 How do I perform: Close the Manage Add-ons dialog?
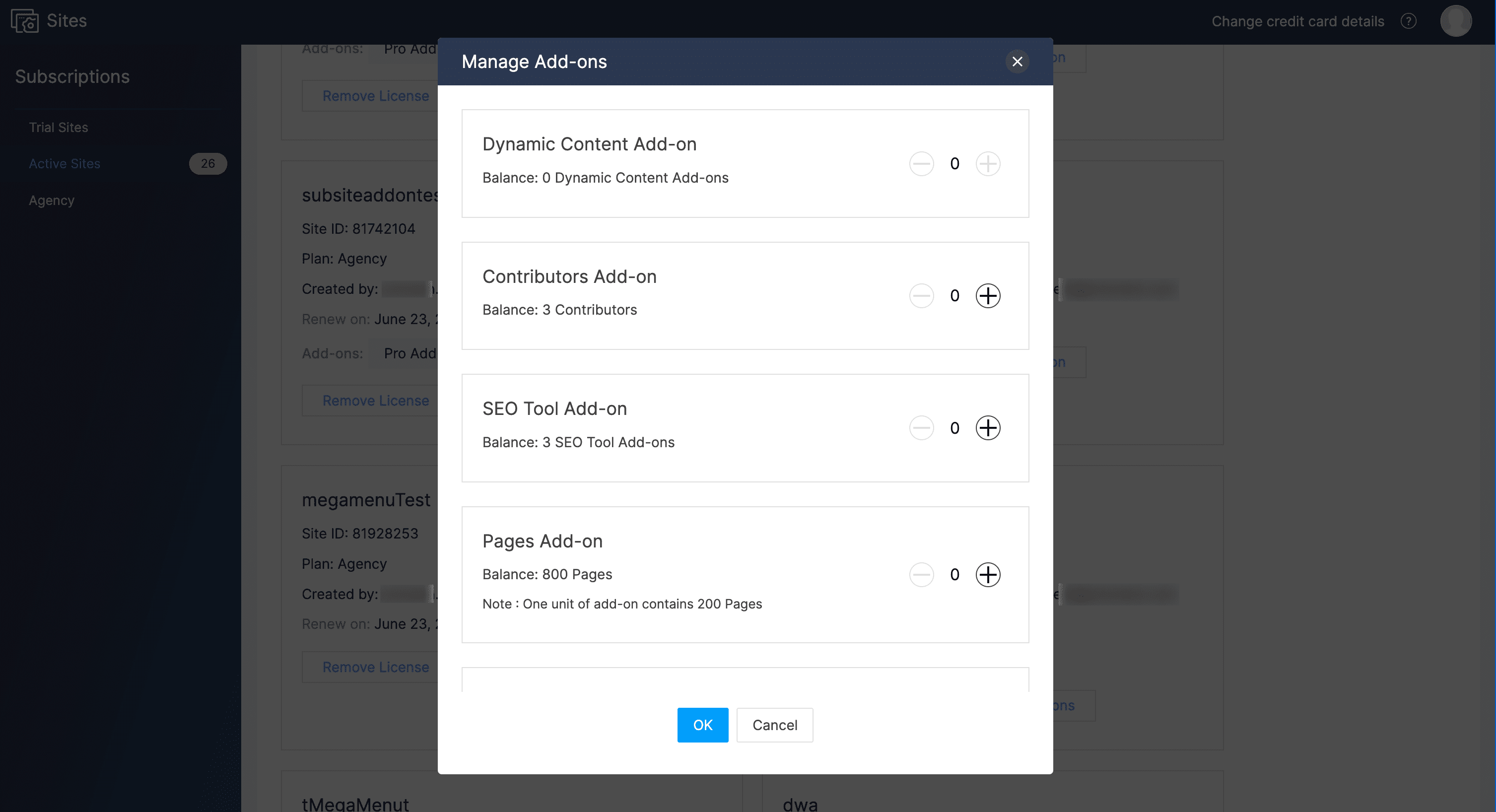pyautogui.click(x=1017, y=62)
